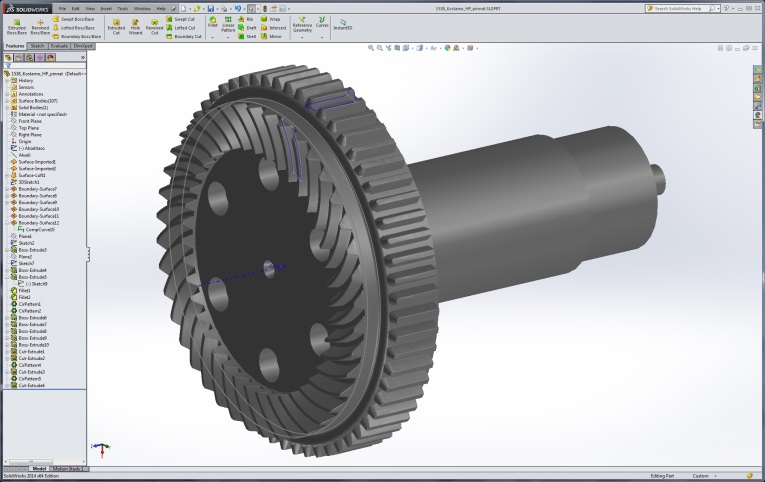Image resolution: width=765 pixels, height=482 pixels.
Task: Select the Intersect tool
Action: [274, 28]
